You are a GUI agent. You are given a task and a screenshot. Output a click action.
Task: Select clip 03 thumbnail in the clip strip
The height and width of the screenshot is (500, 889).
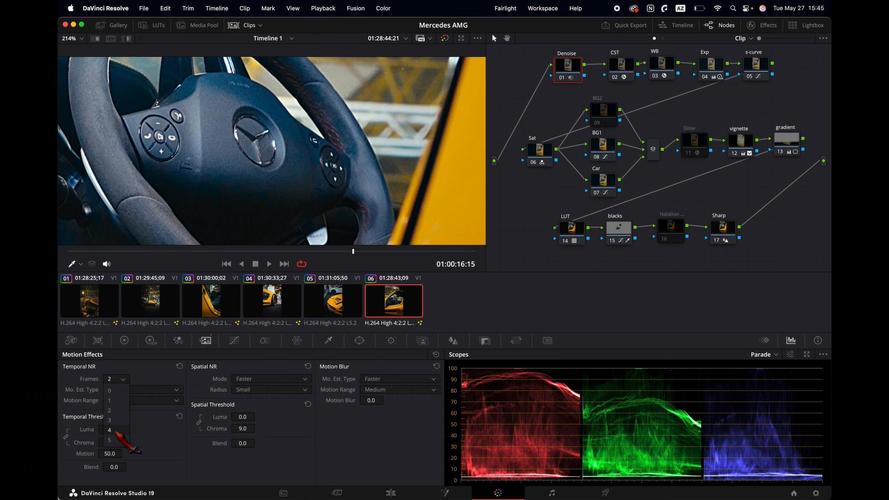coord(211,300)
